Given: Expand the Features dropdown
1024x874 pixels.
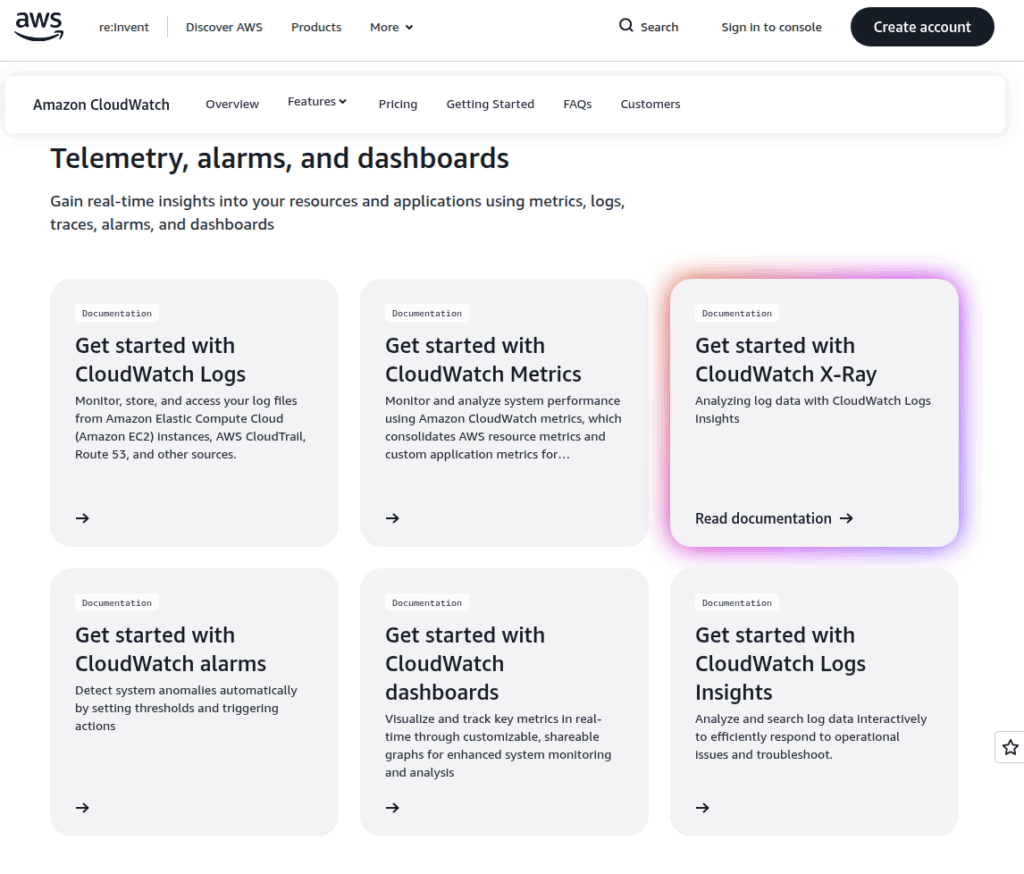Looking at the screenshot, I should click(x=317, y=102).
